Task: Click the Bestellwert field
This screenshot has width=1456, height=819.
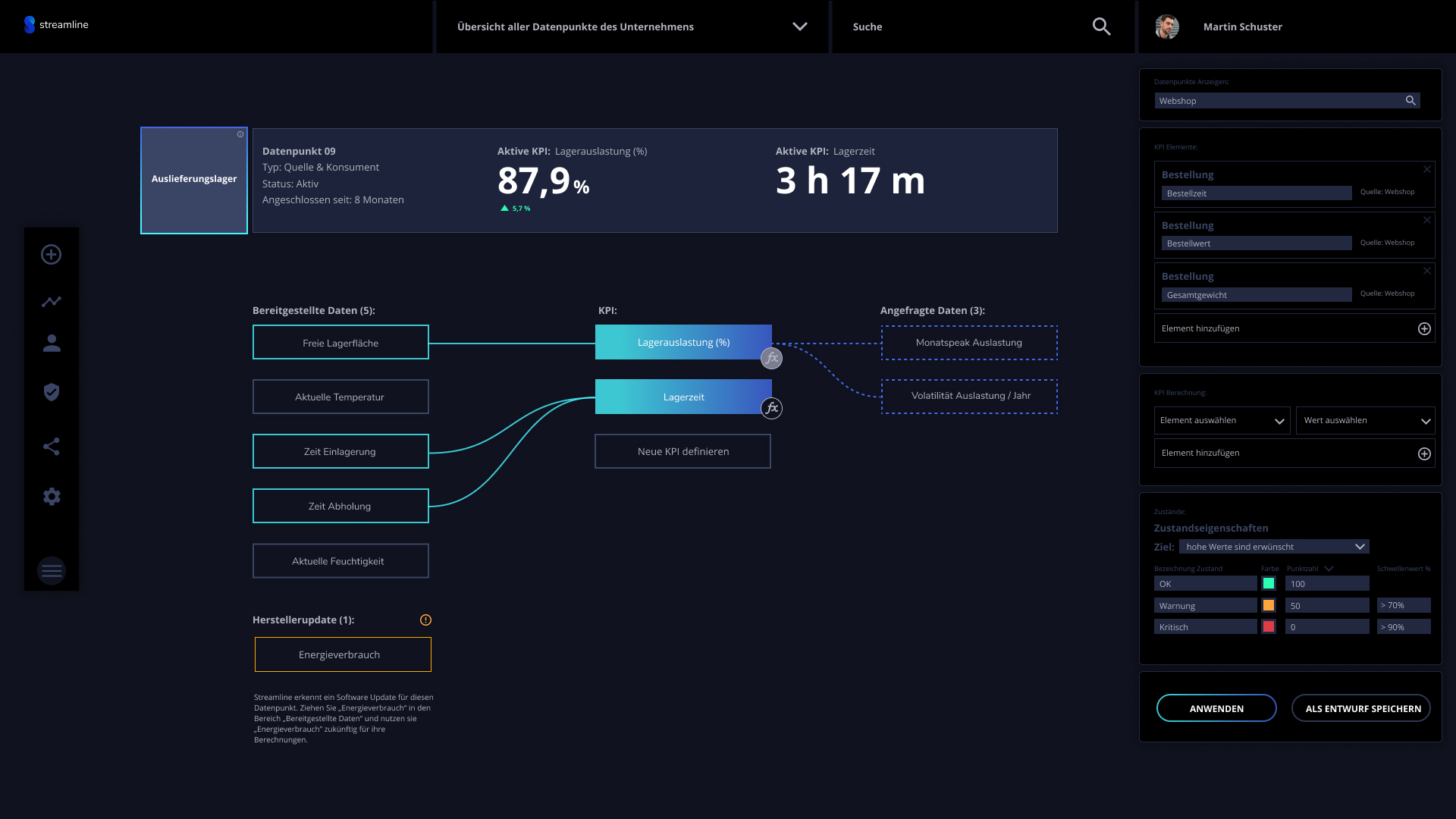Action: (1257, 243)
